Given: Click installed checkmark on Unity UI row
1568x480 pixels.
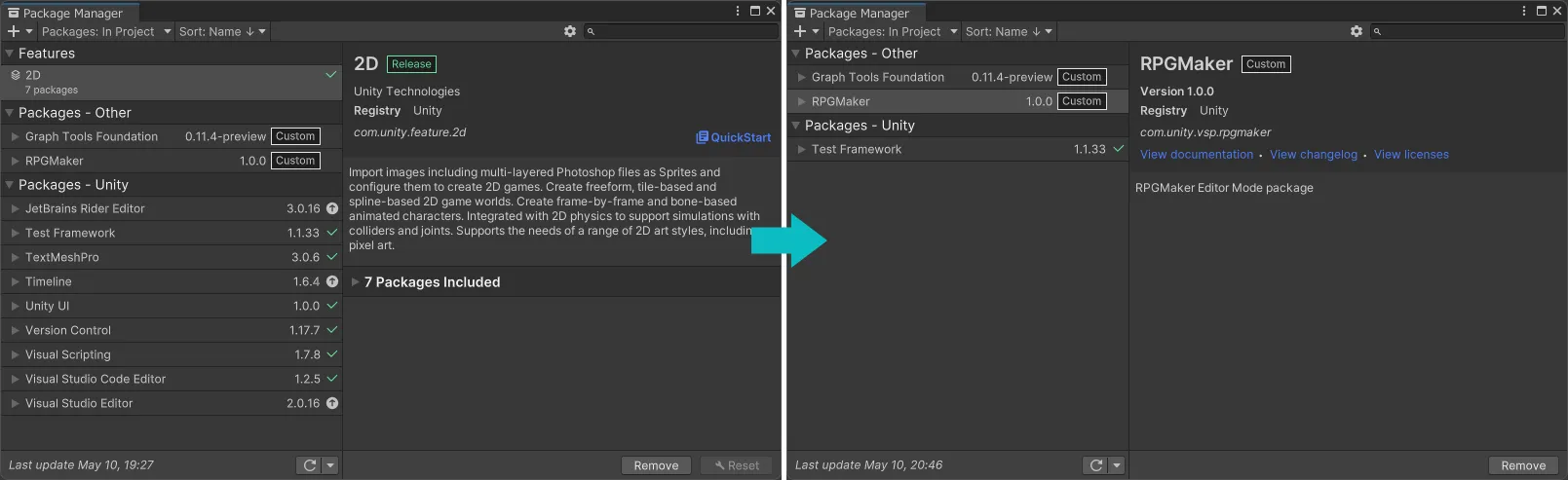Looking at the screenshot, I should 332,306.
